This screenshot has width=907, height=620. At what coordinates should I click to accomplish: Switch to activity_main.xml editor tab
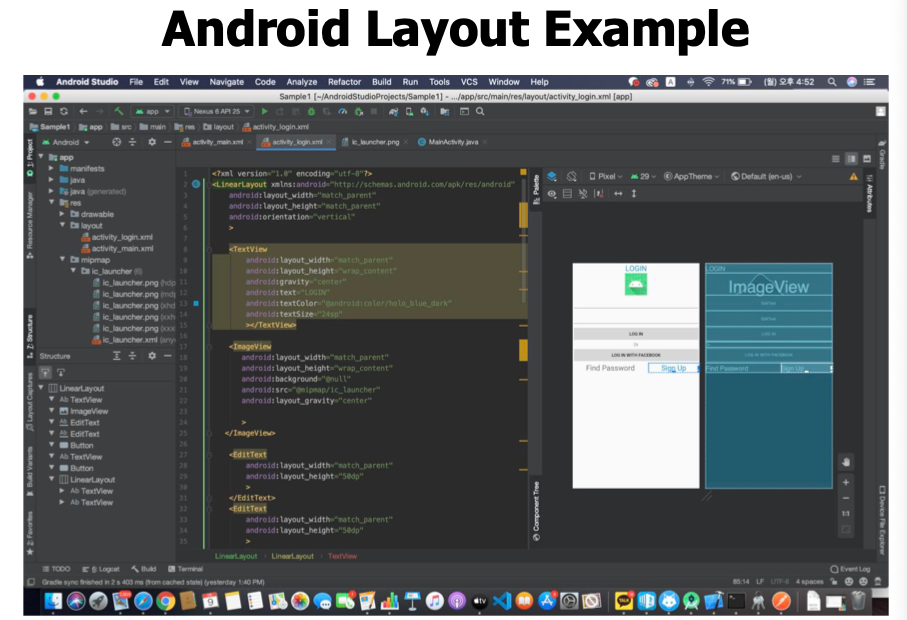tap(217, 142)
